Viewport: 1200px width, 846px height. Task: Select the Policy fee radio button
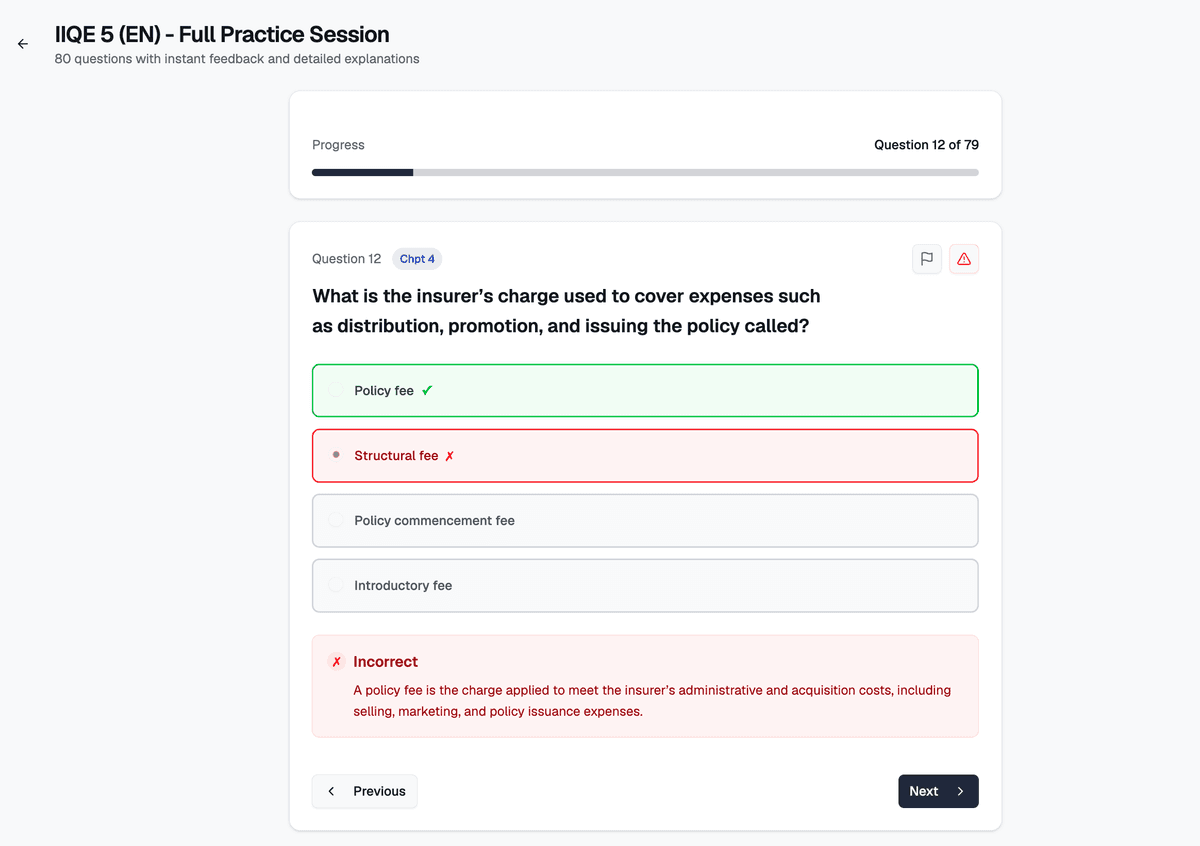(x=336, y=391)
